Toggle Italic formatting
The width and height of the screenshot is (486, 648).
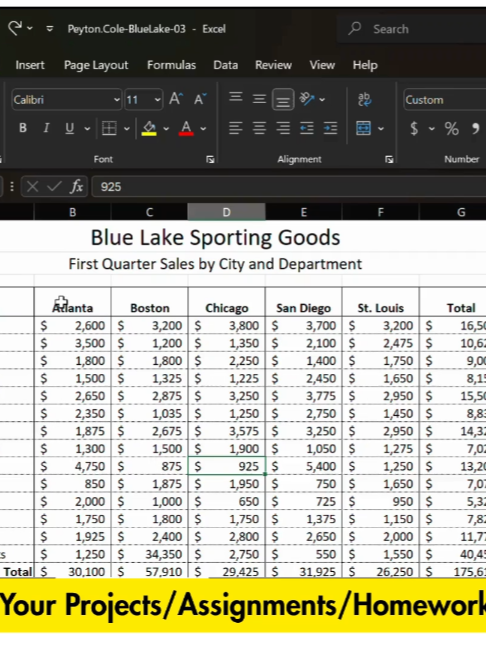click(46, 128)
